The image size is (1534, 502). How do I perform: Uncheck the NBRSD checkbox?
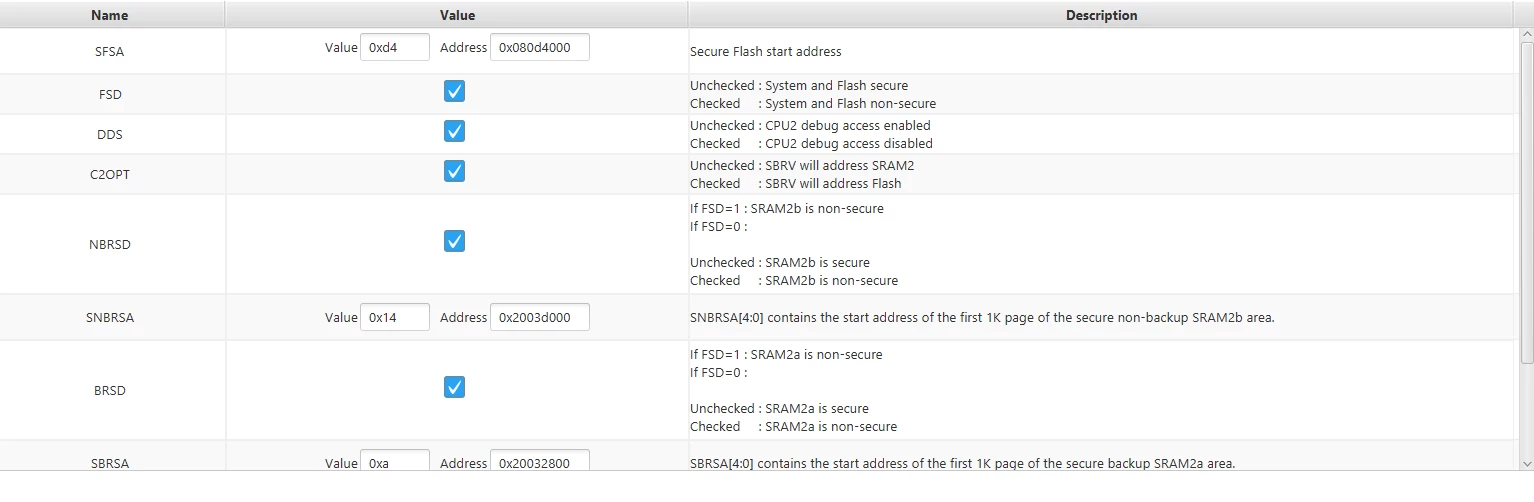(x=454, y=242)
